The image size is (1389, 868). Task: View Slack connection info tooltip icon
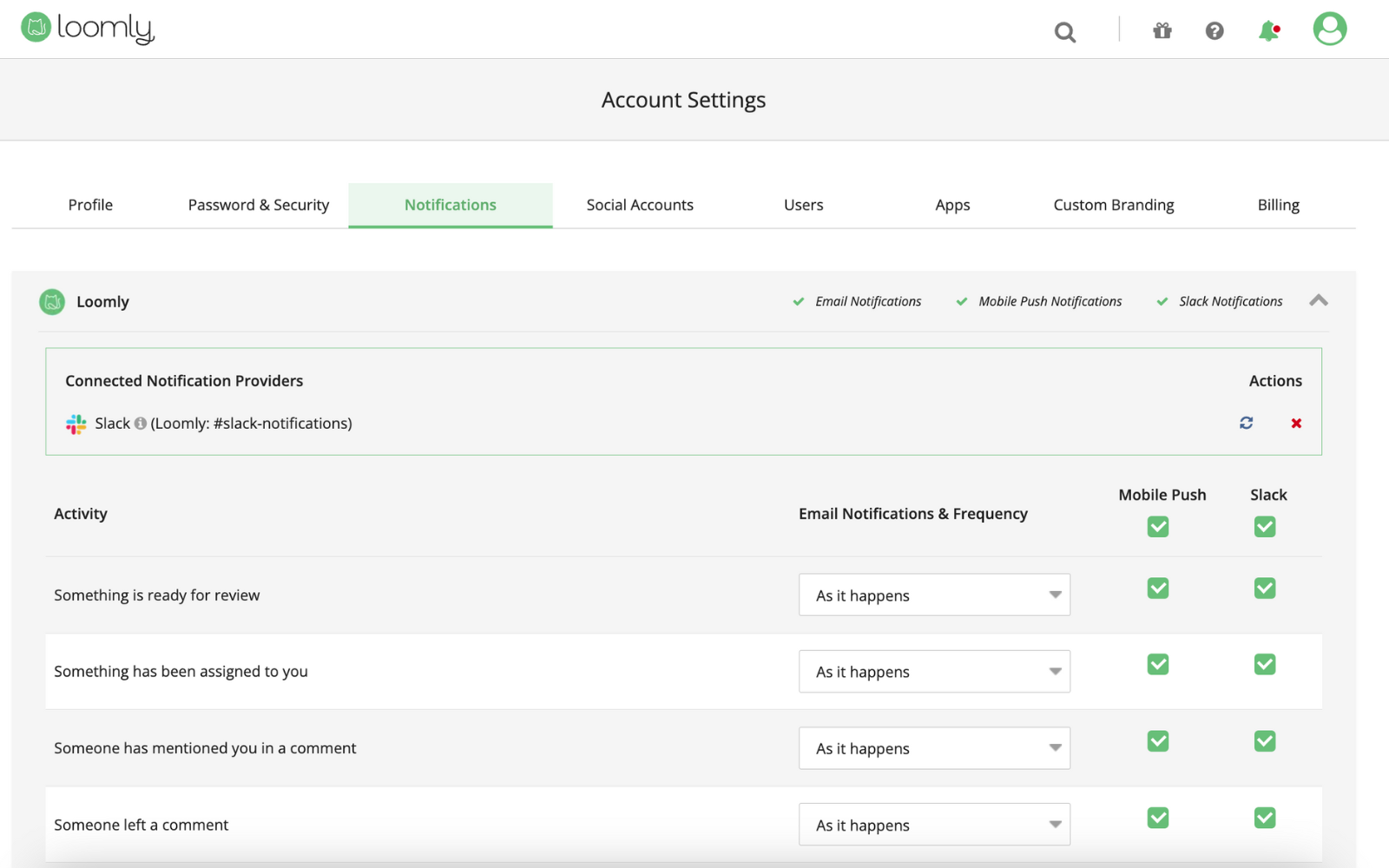140,424
